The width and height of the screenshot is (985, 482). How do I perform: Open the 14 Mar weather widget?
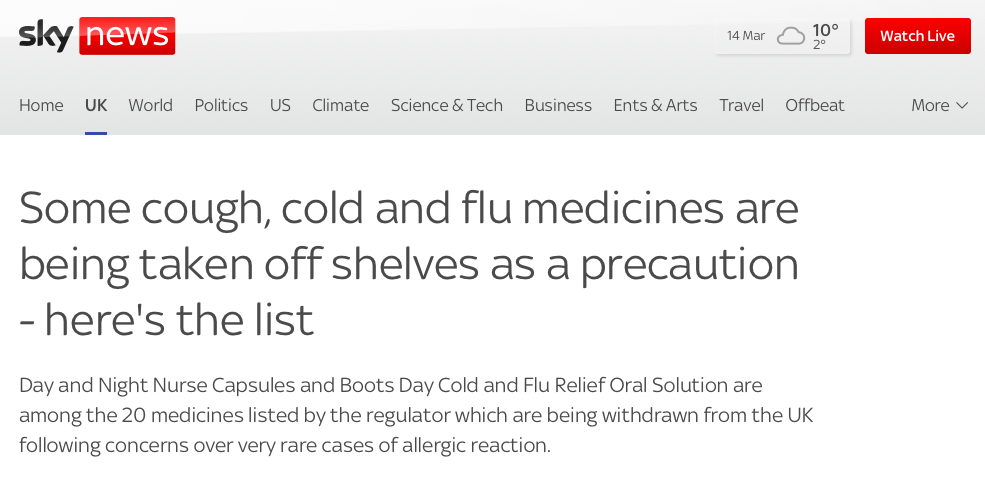pos(783,36)
